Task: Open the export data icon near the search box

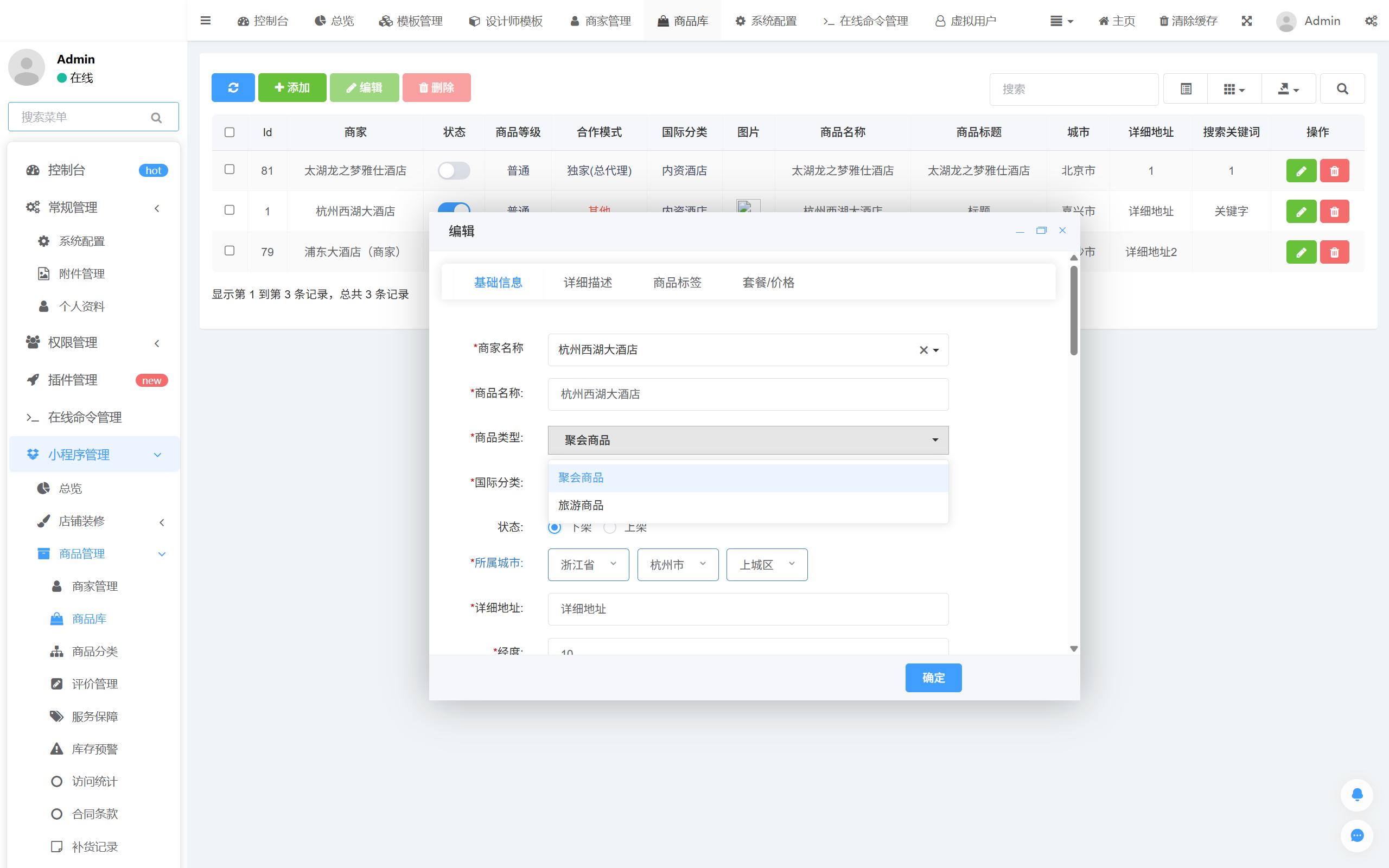Action: click(x=1288, y=88)
